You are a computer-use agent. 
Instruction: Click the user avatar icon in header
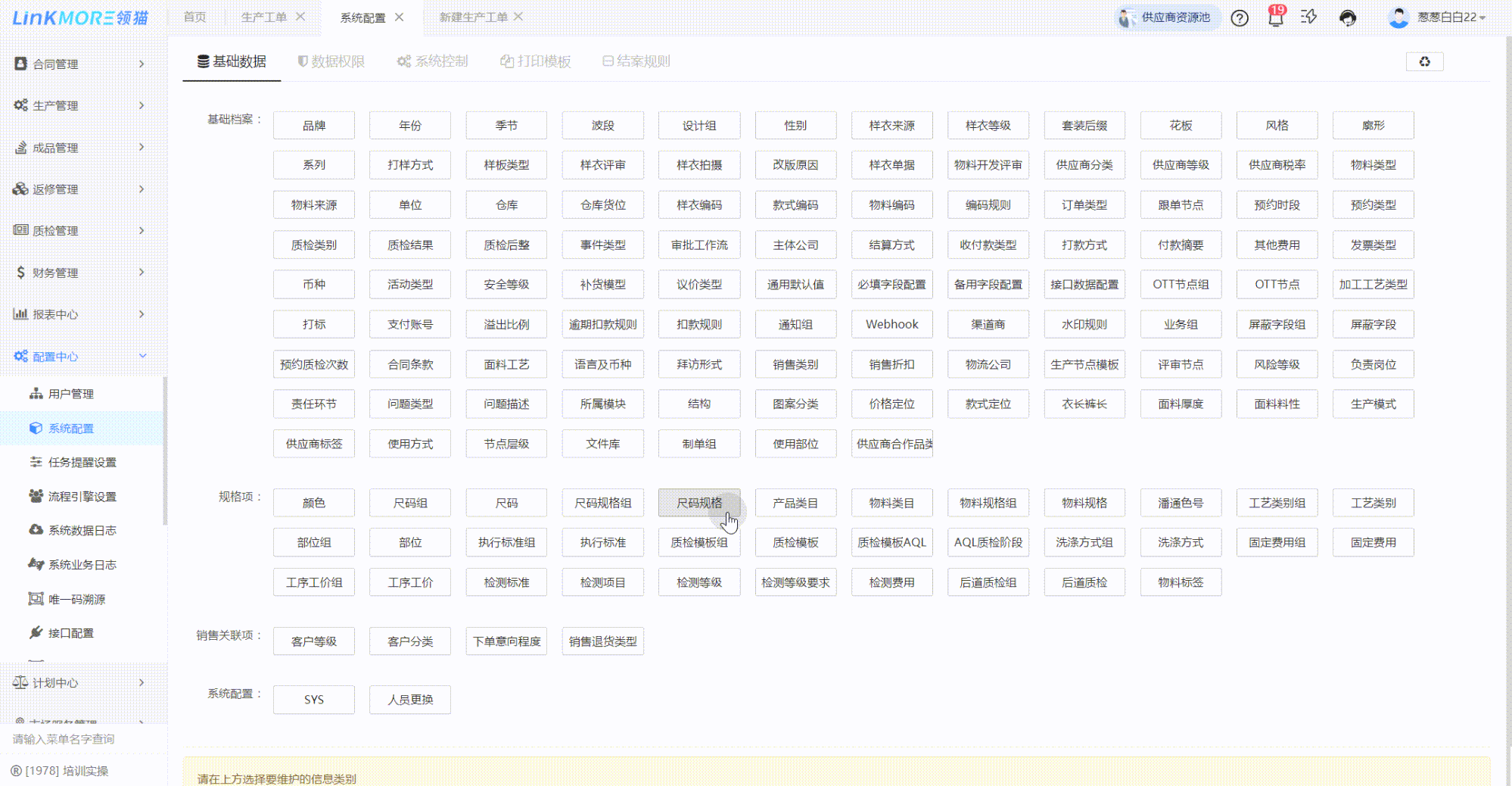point(1398,17)
